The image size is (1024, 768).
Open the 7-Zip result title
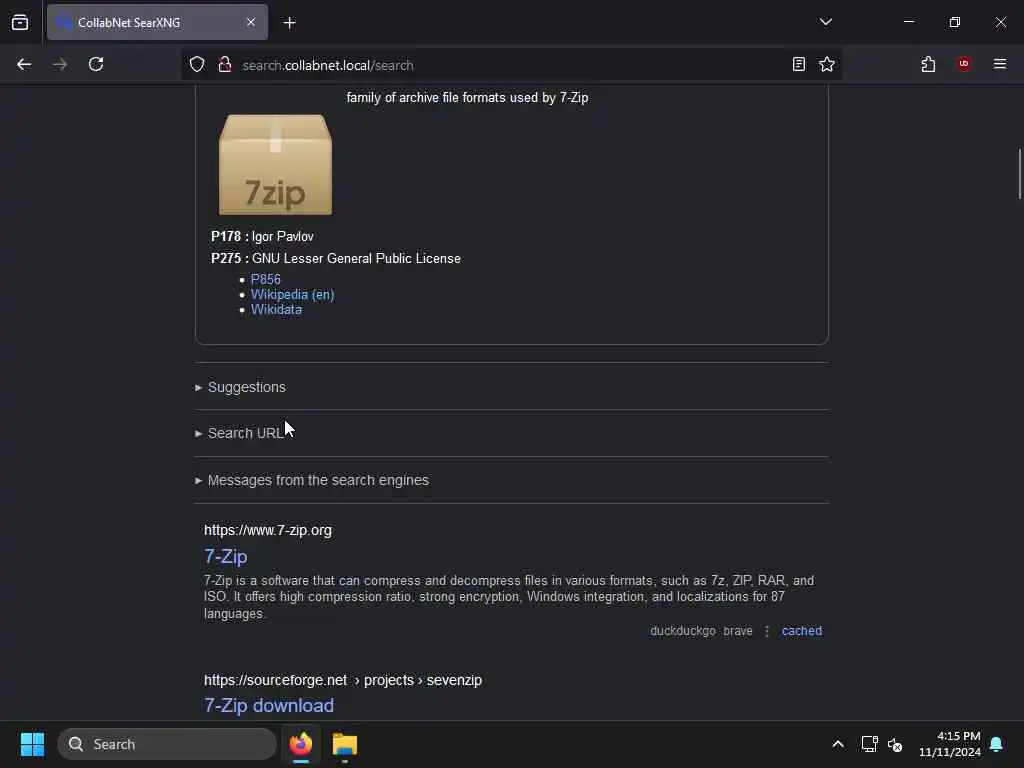[225, 556]
